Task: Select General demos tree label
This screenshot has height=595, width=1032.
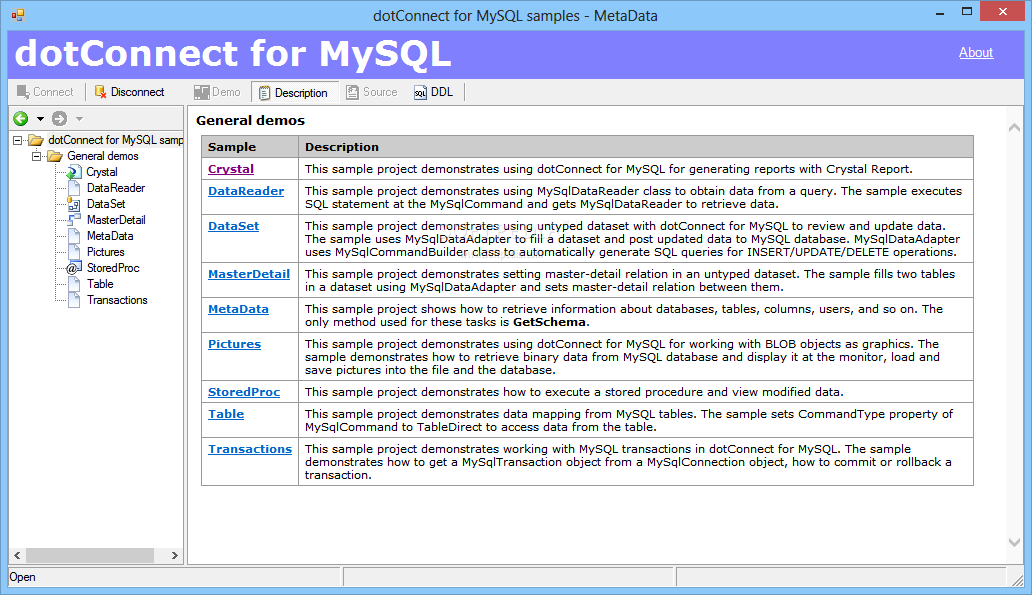Action: pyautogui.click(x=103, y=156)
